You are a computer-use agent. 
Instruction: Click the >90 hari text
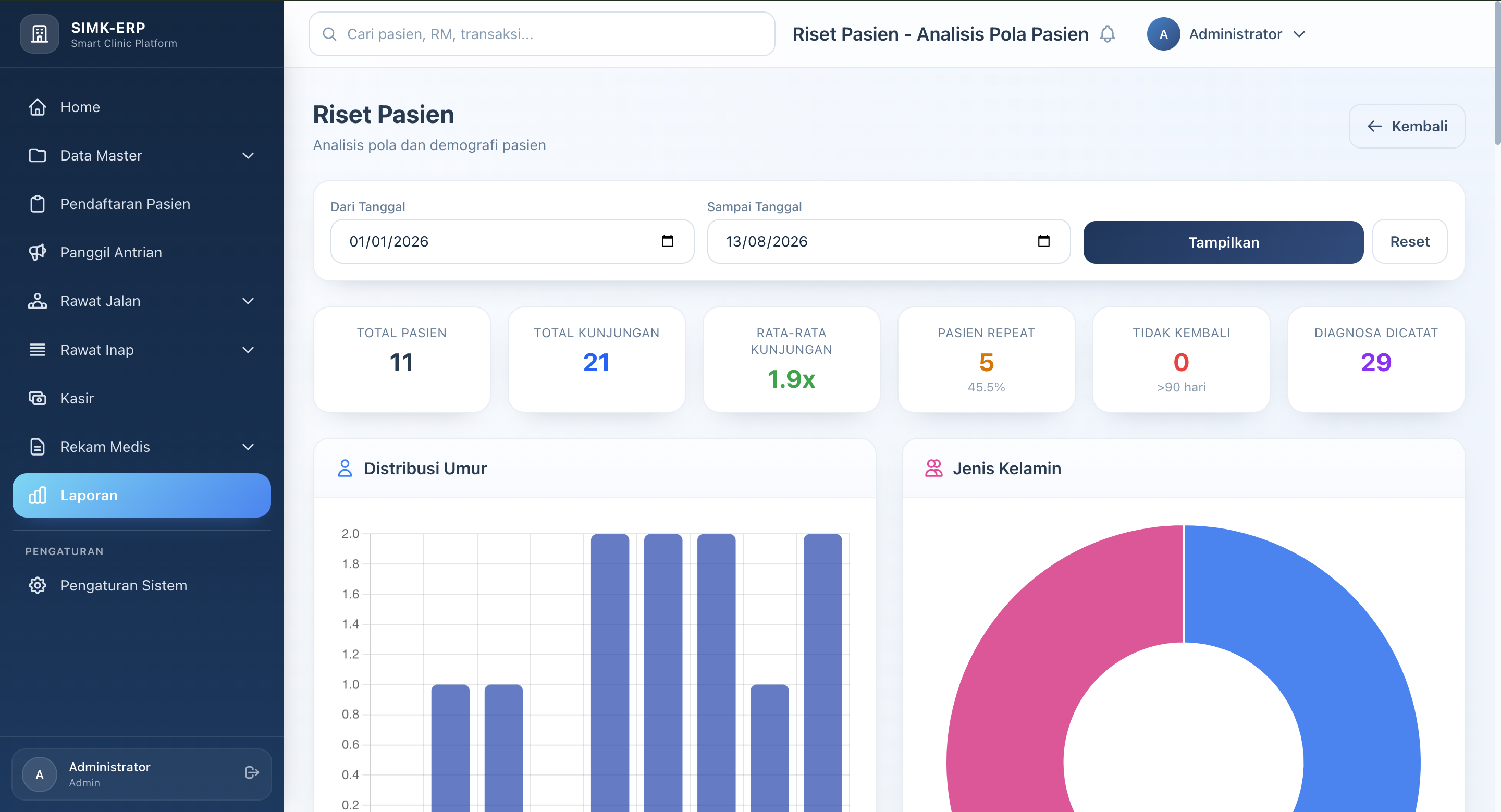(1181, 387)
